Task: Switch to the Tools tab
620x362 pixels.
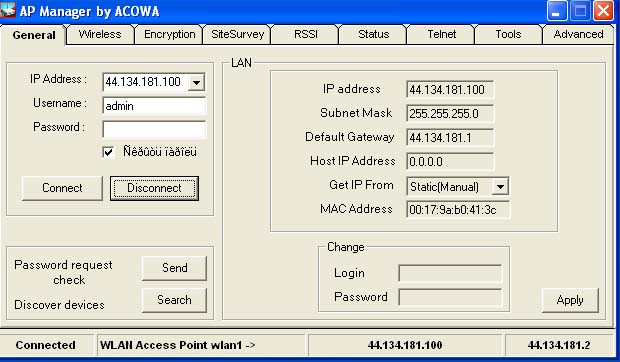Action: click(508, 34)
